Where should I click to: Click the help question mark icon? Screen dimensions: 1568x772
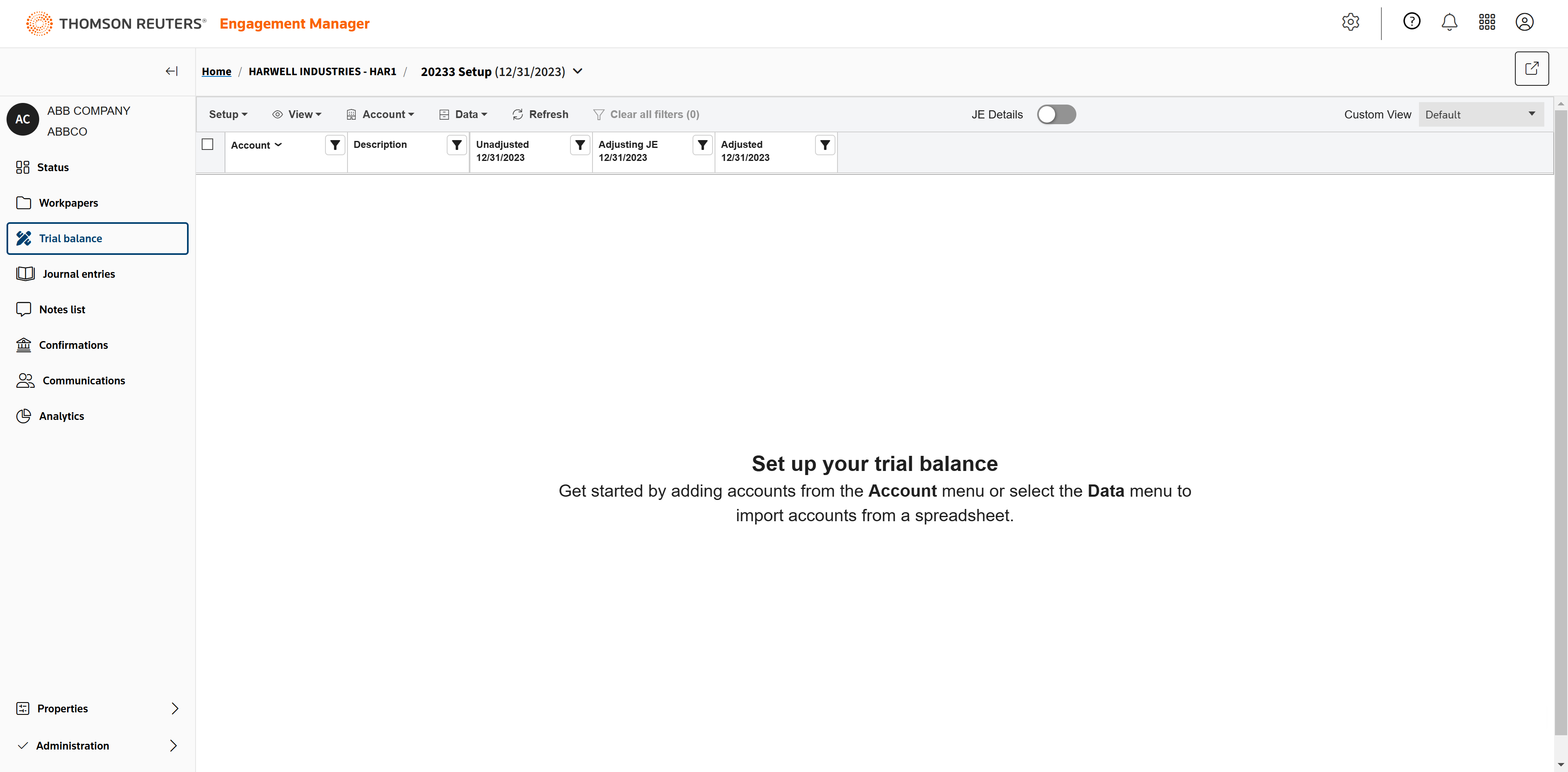[1412, 22]
